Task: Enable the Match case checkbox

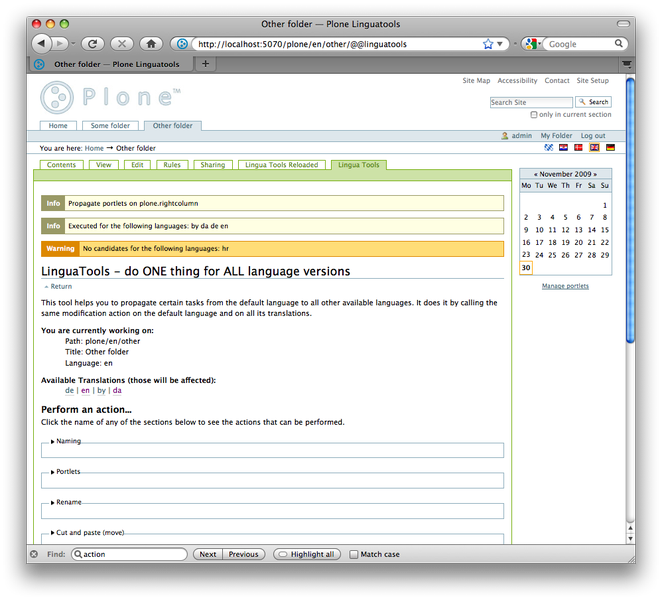Action: (354, 554)
